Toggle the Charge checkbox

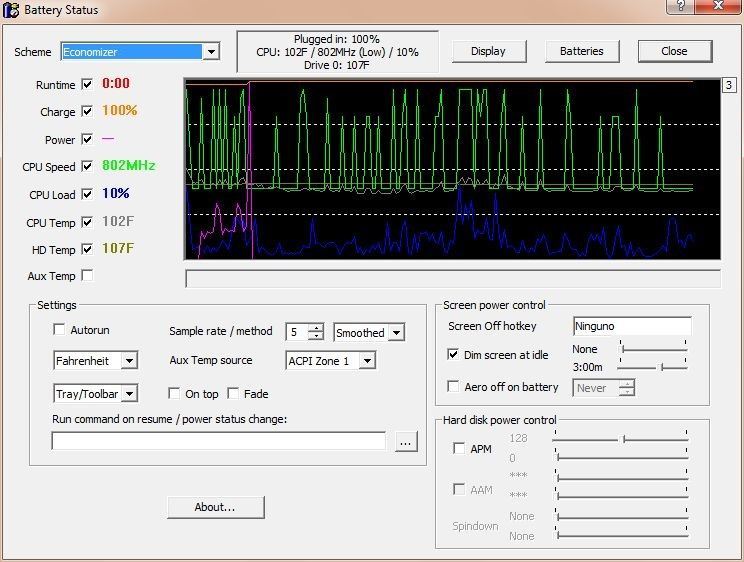[x=87, y=112]
